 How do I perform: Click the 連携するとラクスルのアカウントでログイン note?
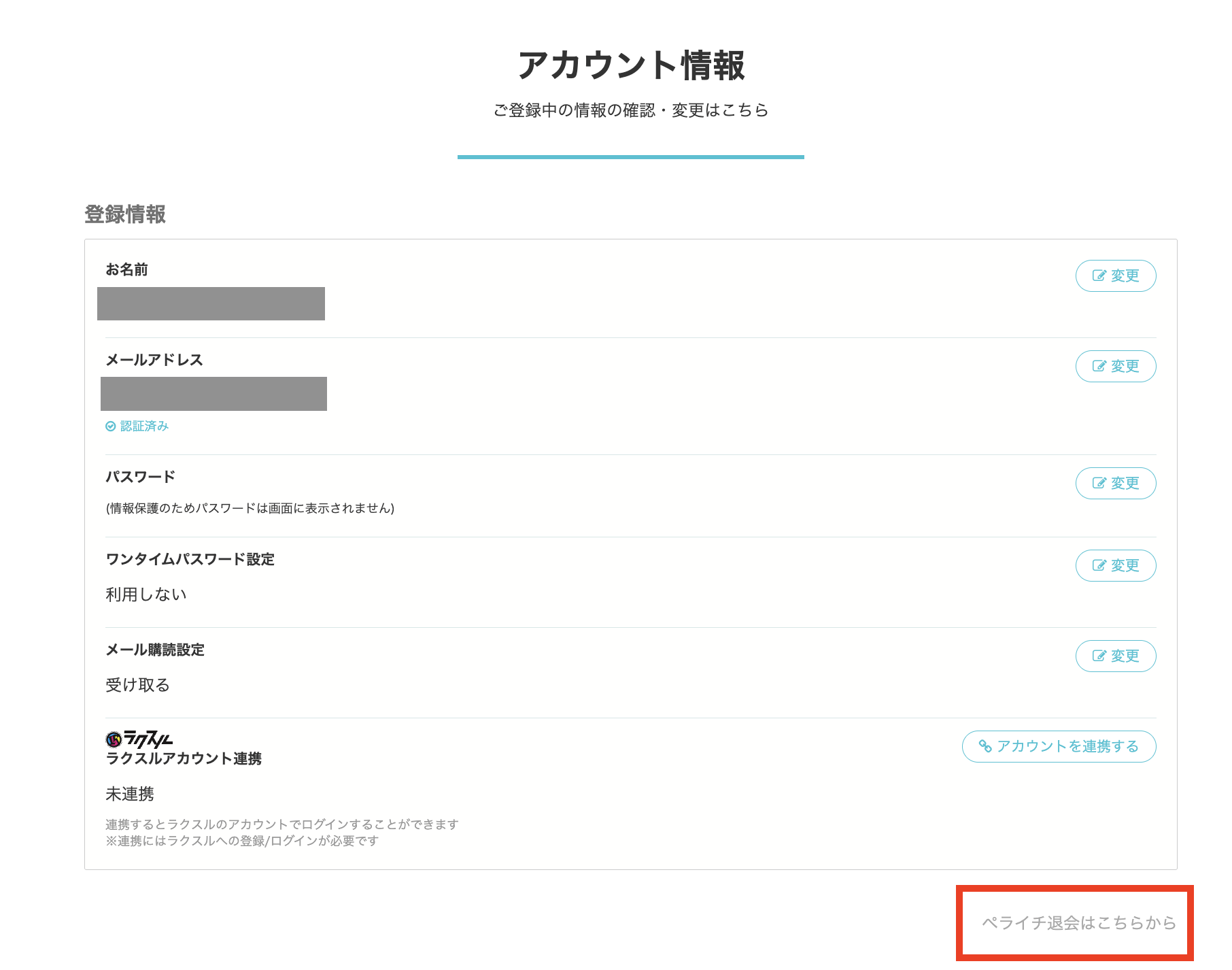click(x=282, y=824)
